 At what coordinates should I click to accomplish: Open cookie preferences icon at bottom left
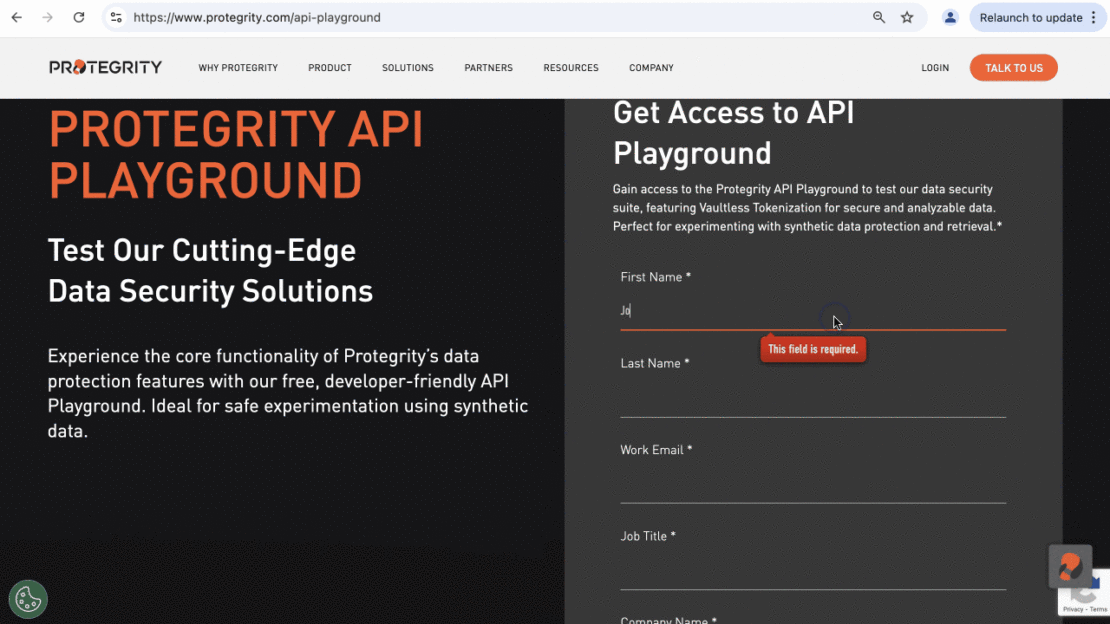coord(28,599)
